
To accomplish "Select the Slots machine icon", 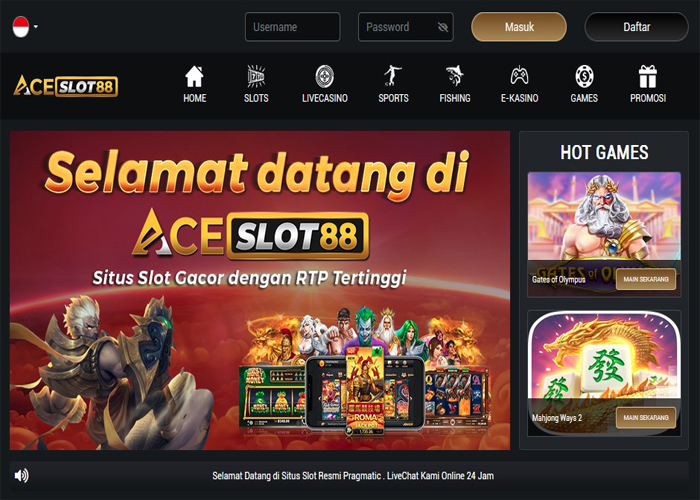I will (x=256, y=76).
